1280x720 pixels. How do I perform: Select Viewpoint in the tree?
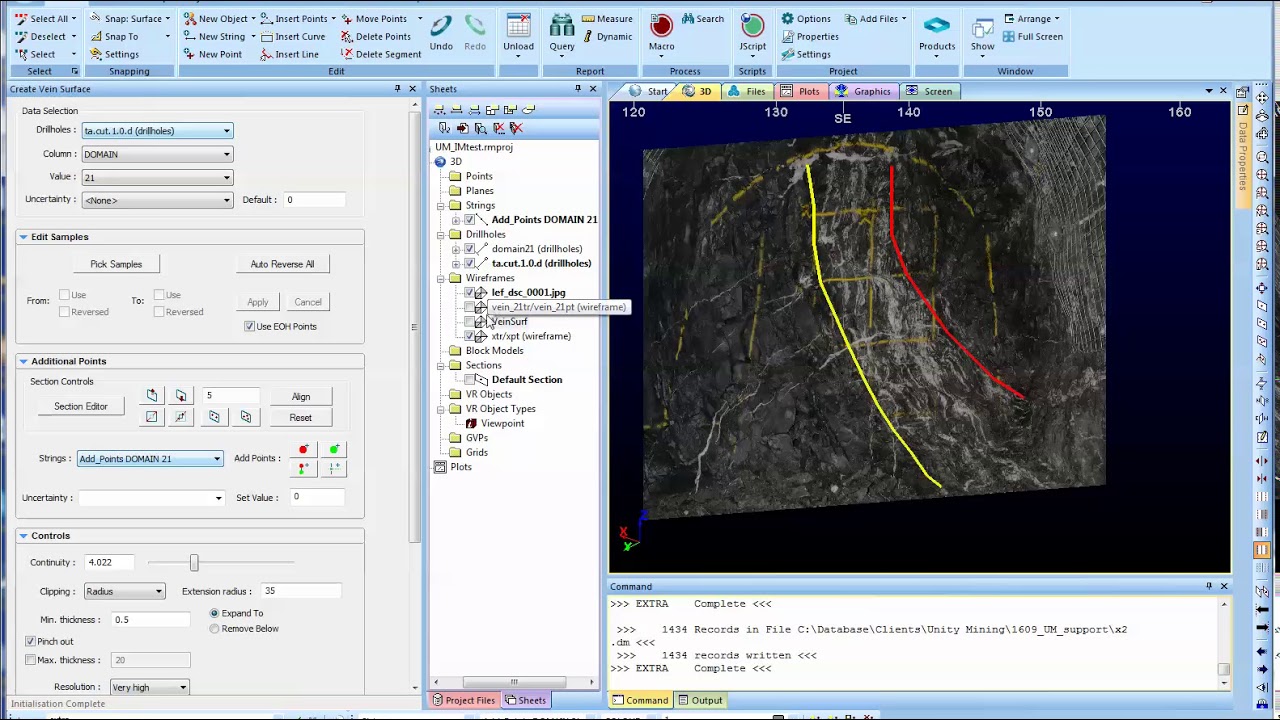coord(502,424)
